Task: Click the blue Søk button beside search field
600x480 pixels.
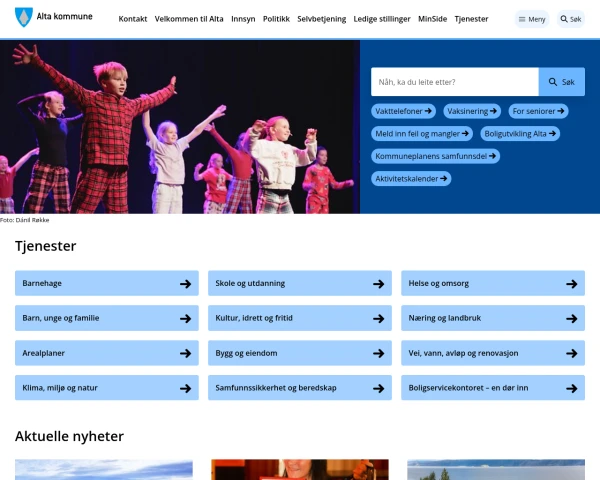Action: 562,82
